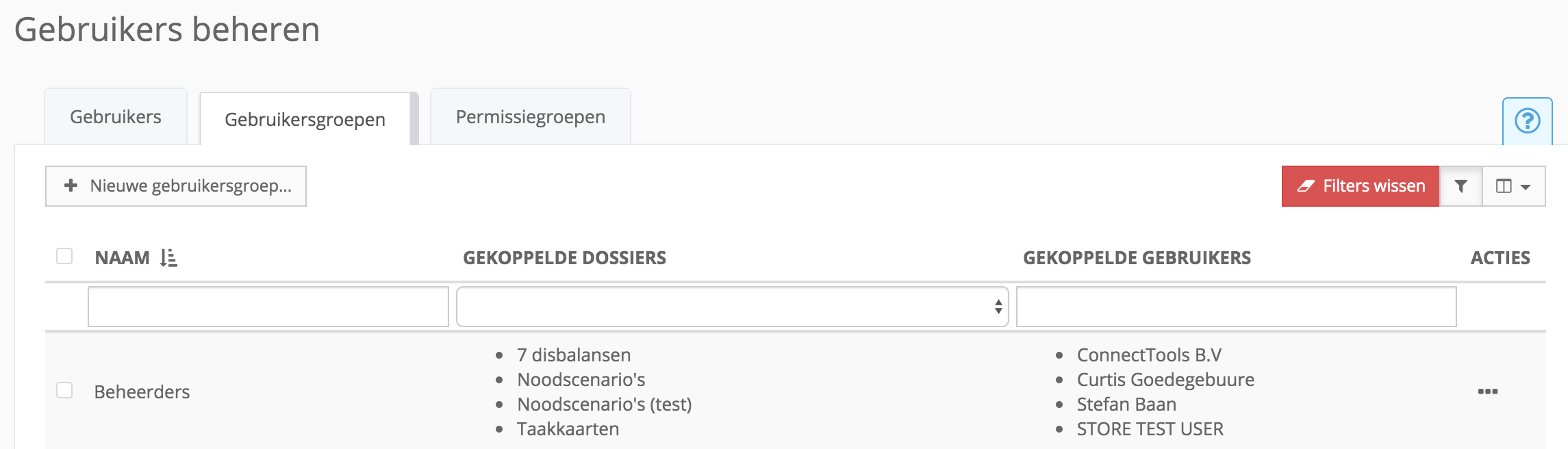Switch to the Gebruikers tab

116,116
